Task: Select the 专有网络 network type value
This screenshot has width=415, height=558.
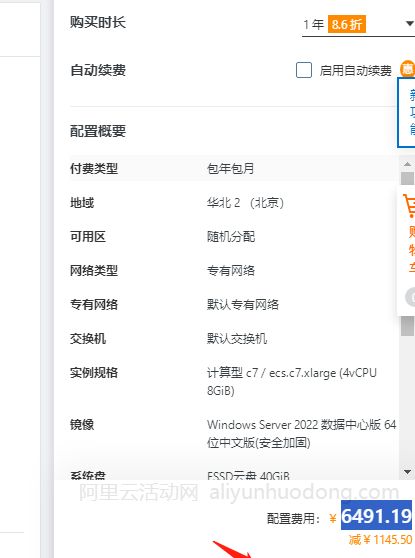Action: 231,271
